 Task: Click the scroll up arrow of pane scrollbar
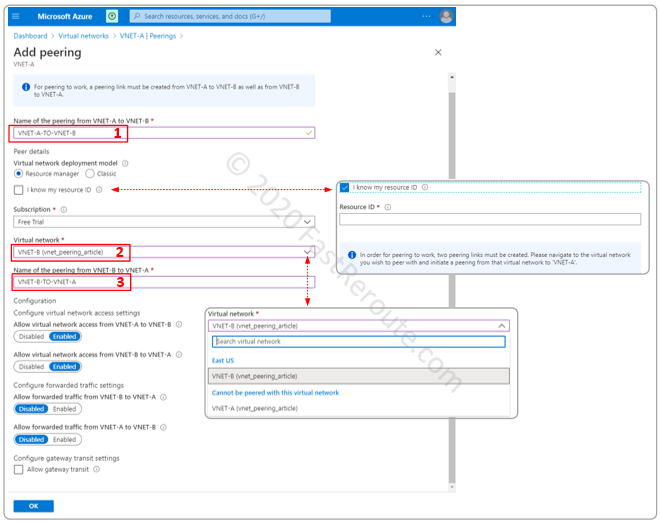click(x=452, y=77)
